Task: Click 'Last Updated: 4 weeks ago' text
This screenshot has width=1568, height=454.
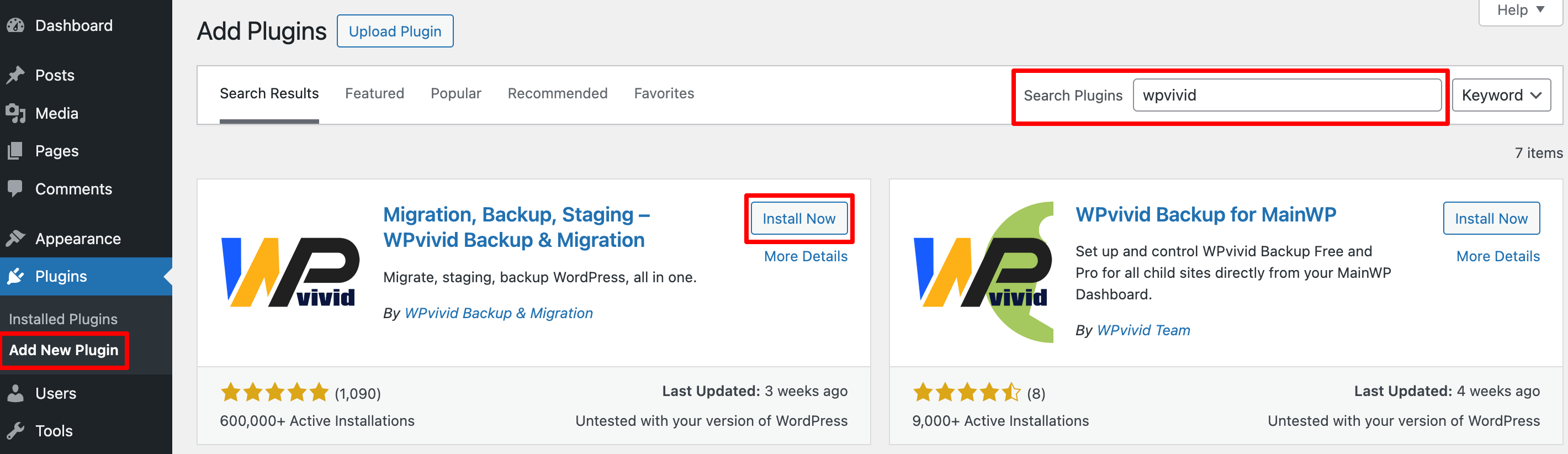Action: pos(1447,390)
